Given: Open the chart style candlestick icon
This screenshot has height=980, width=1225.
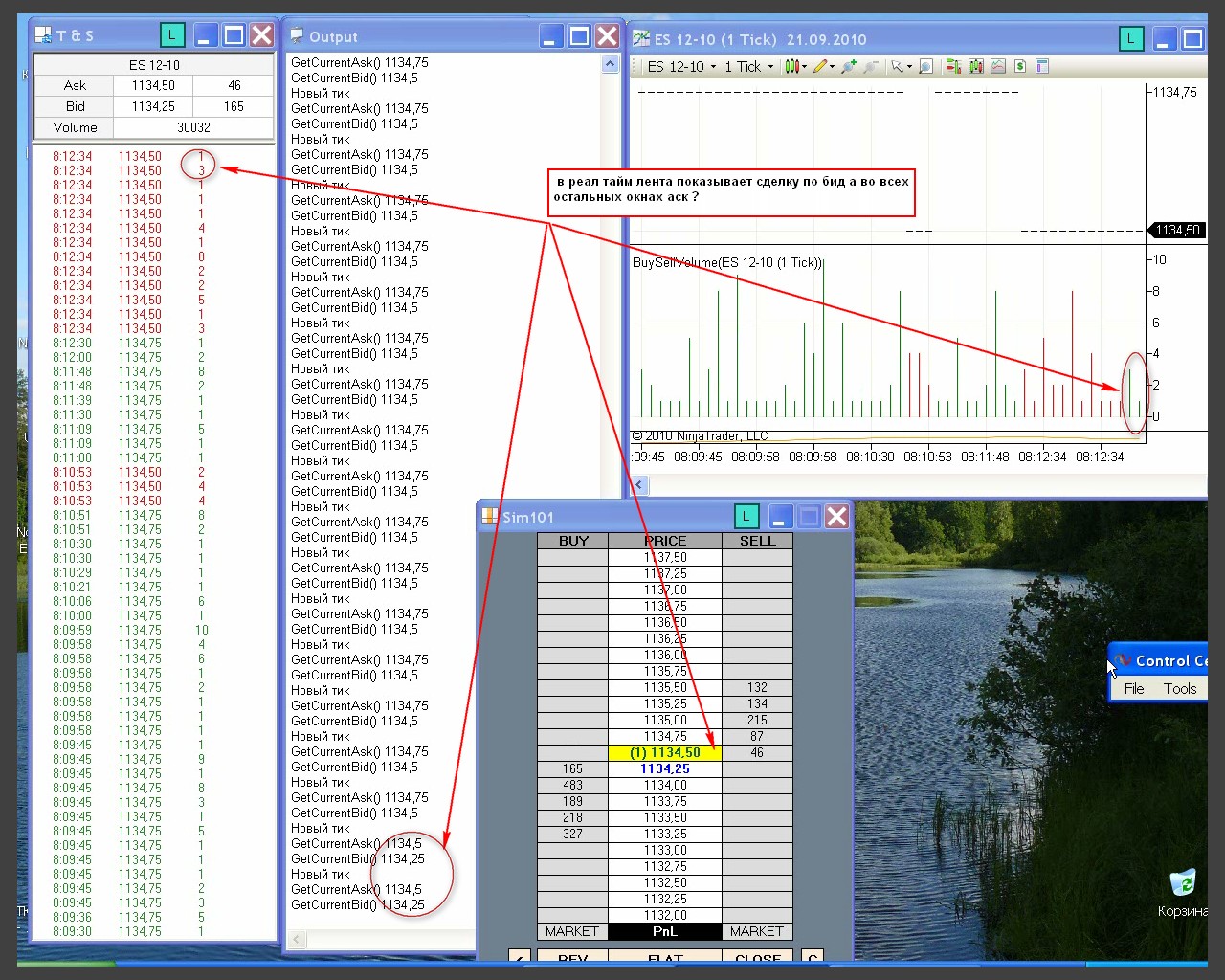Looking at the screenshot, I should click(x=791, y=67).
